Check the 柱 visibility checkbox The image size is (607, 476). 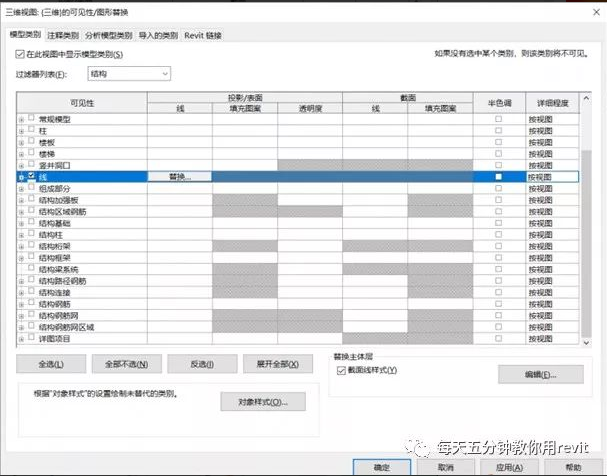pos(31,129)
